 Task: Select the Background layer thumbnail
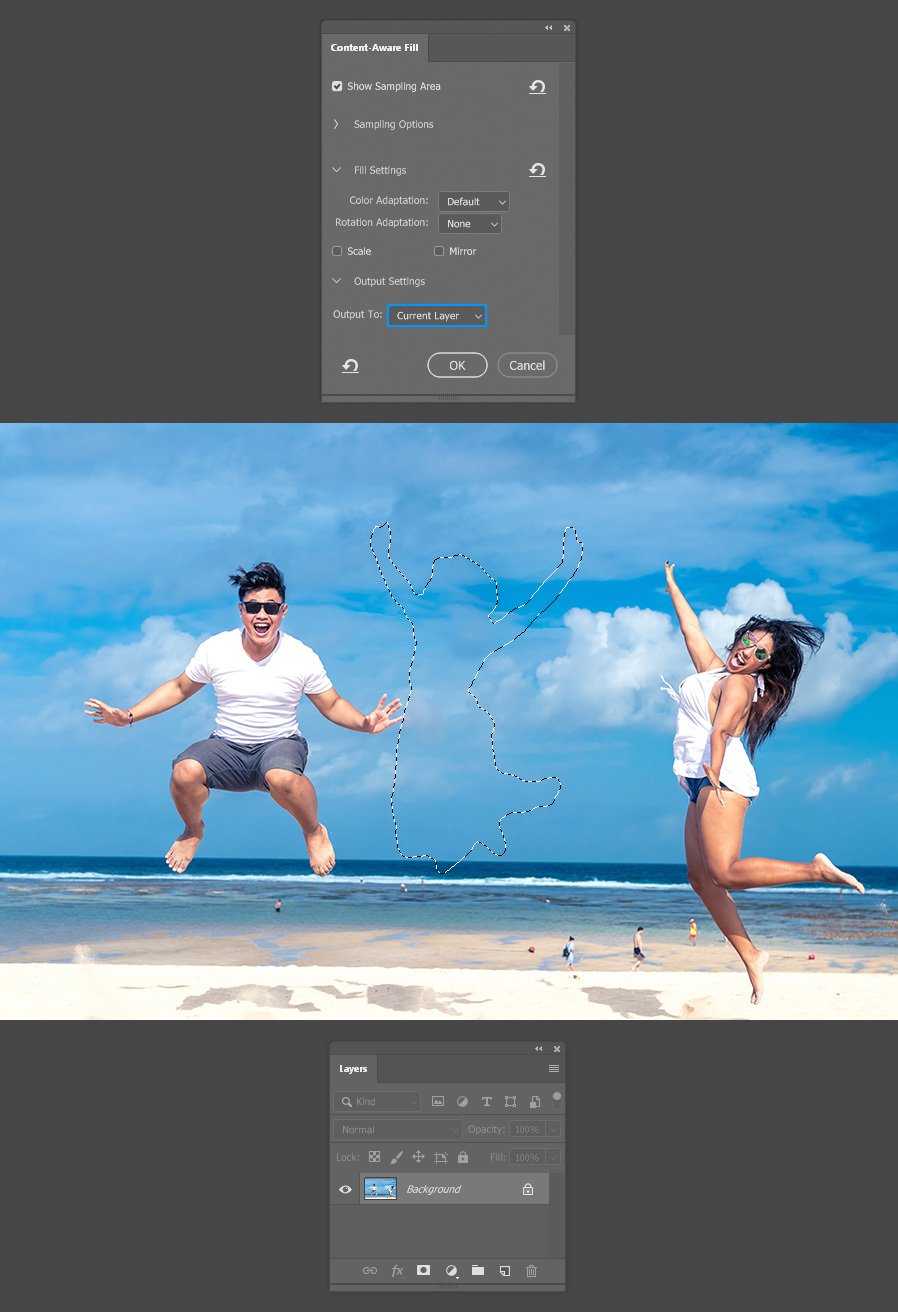point(380,1189)
